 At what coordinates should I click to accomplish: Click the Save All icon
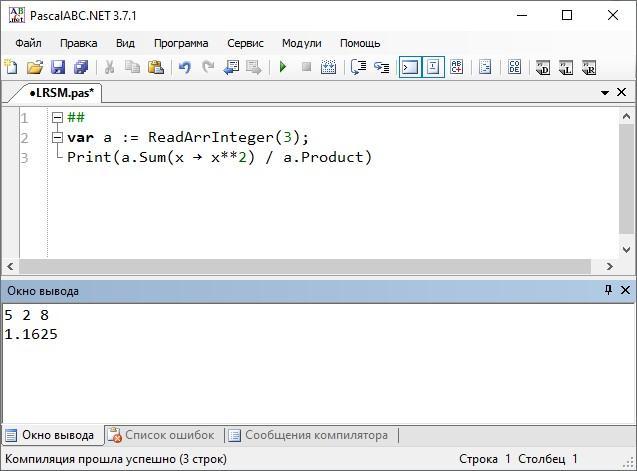coord(80,68)
